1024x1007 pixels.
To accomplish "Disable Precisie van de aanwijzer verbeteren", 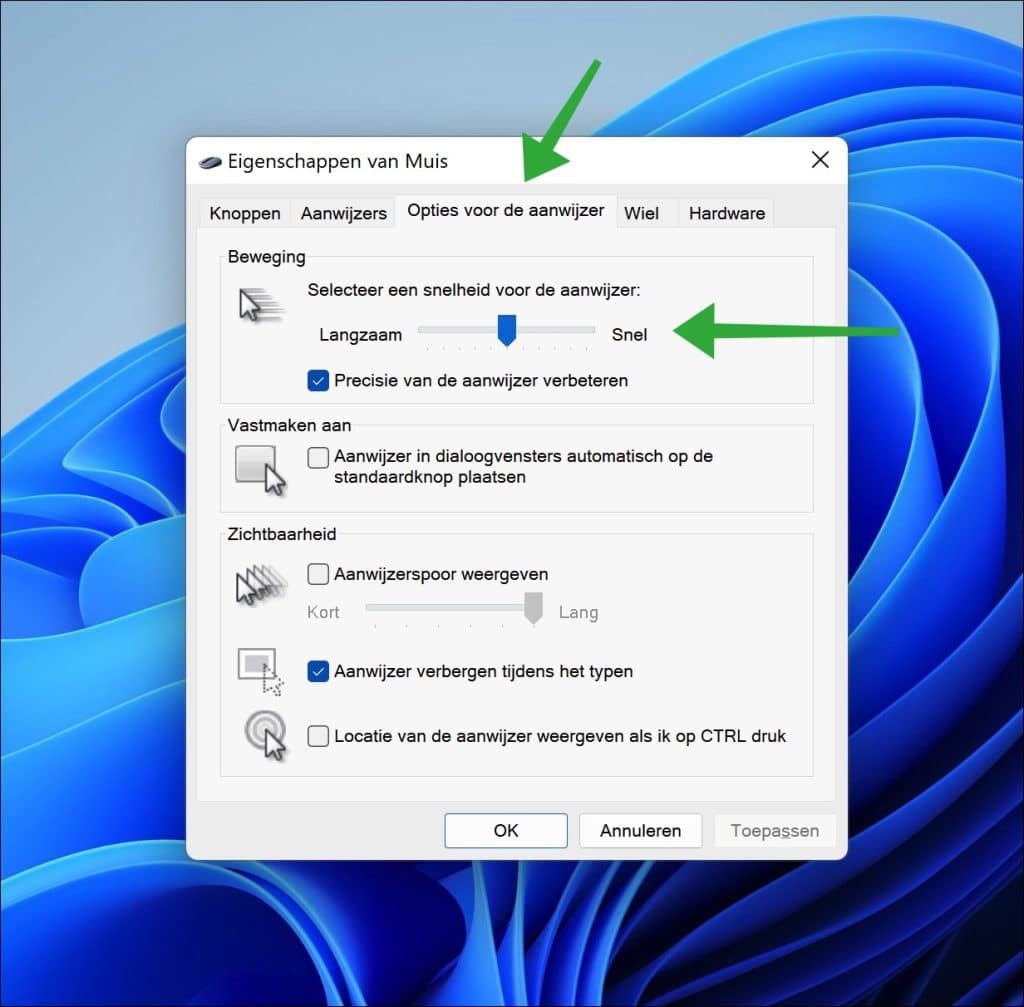I will [x=318, y=381].
